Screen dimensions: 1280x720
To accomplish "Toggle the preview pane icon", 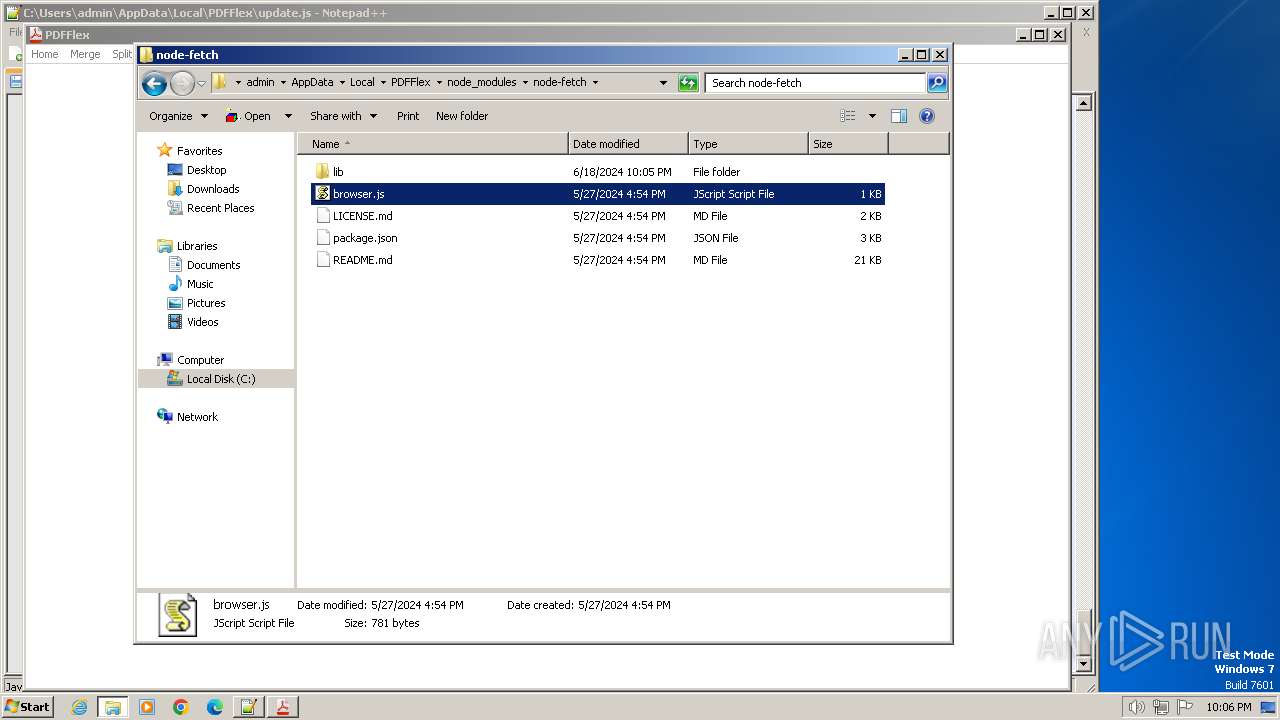I will 899,116.
